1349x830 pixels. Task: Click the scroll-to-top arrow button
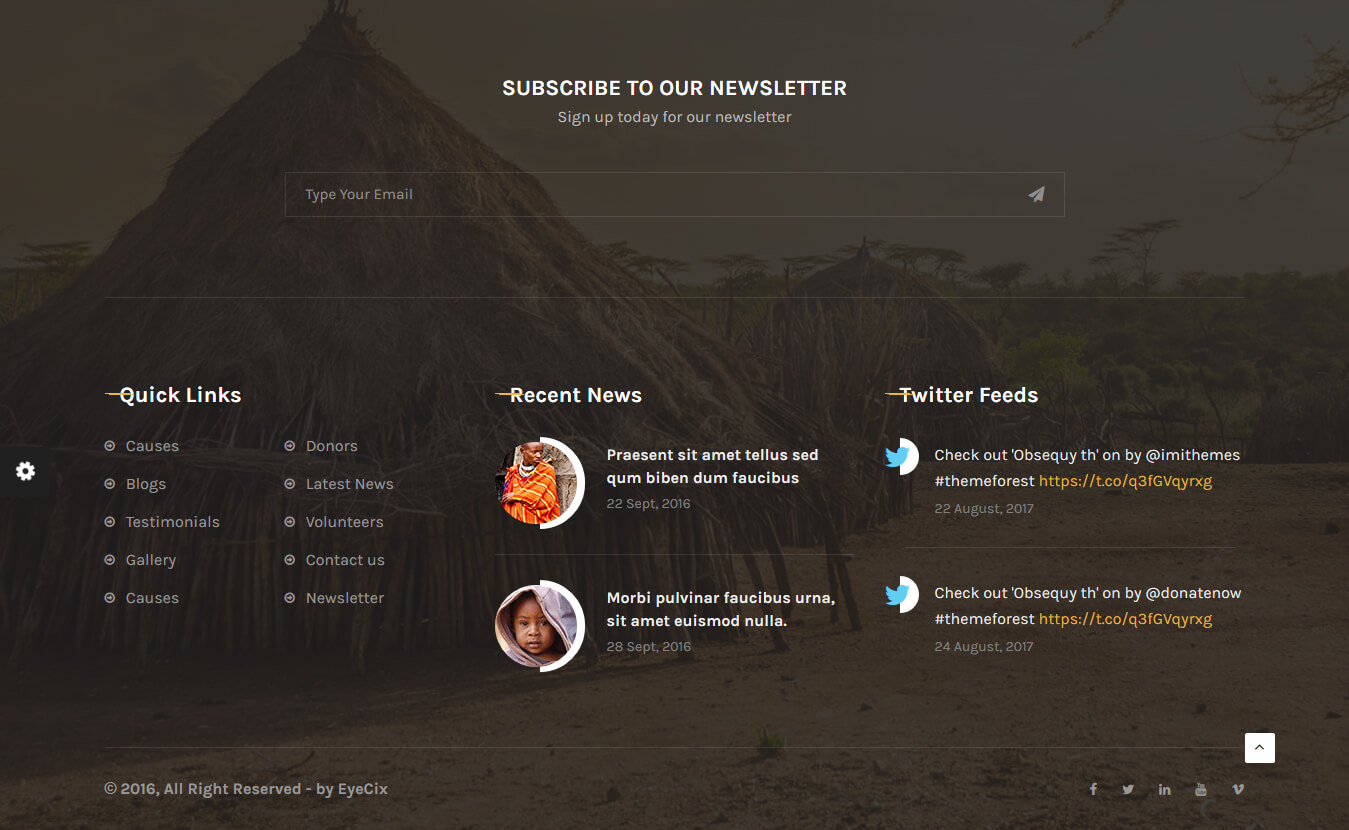point(1259,748)
